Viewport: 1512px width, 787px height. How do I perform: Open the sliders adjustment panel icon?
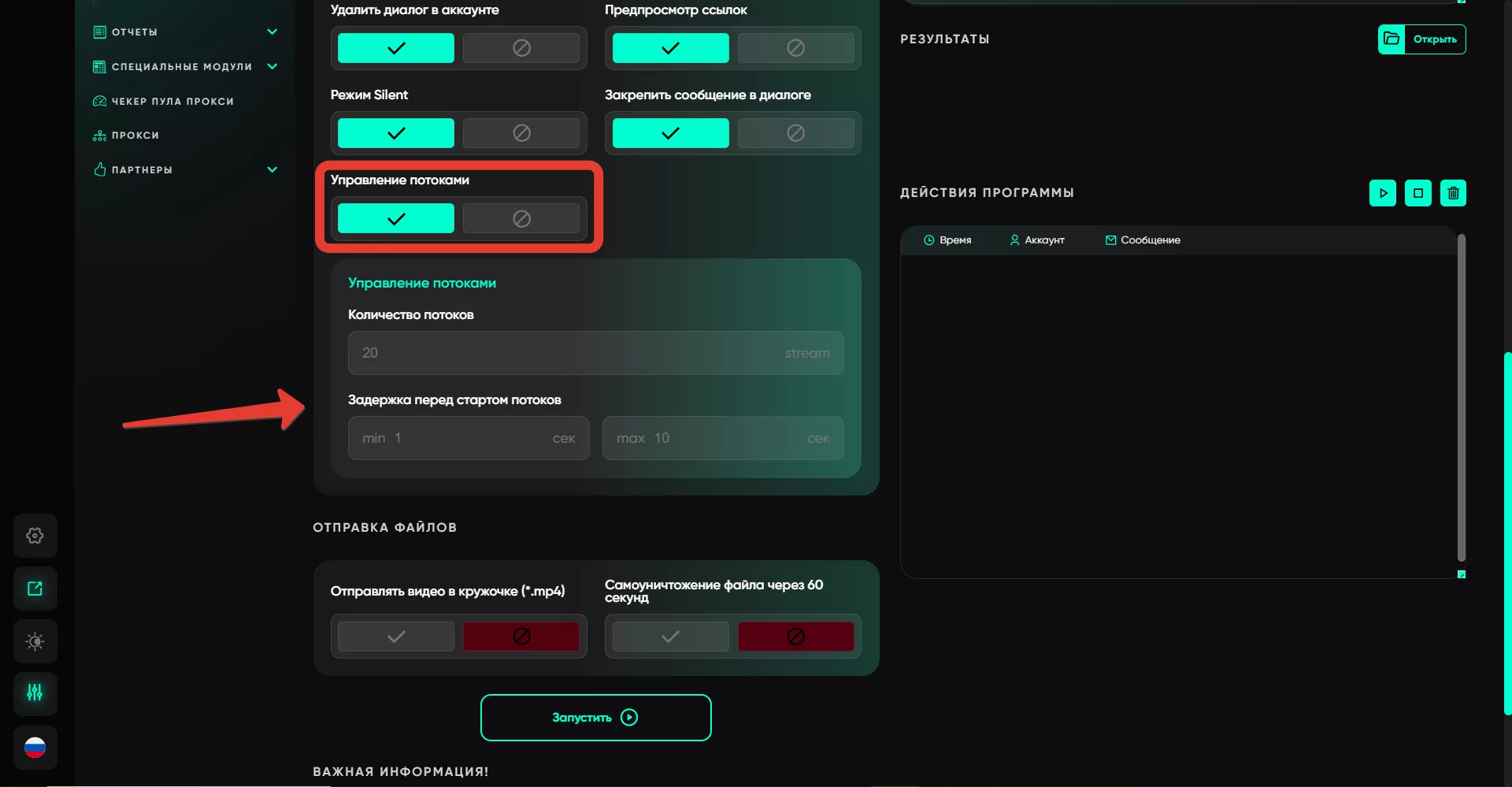(35, 693)
